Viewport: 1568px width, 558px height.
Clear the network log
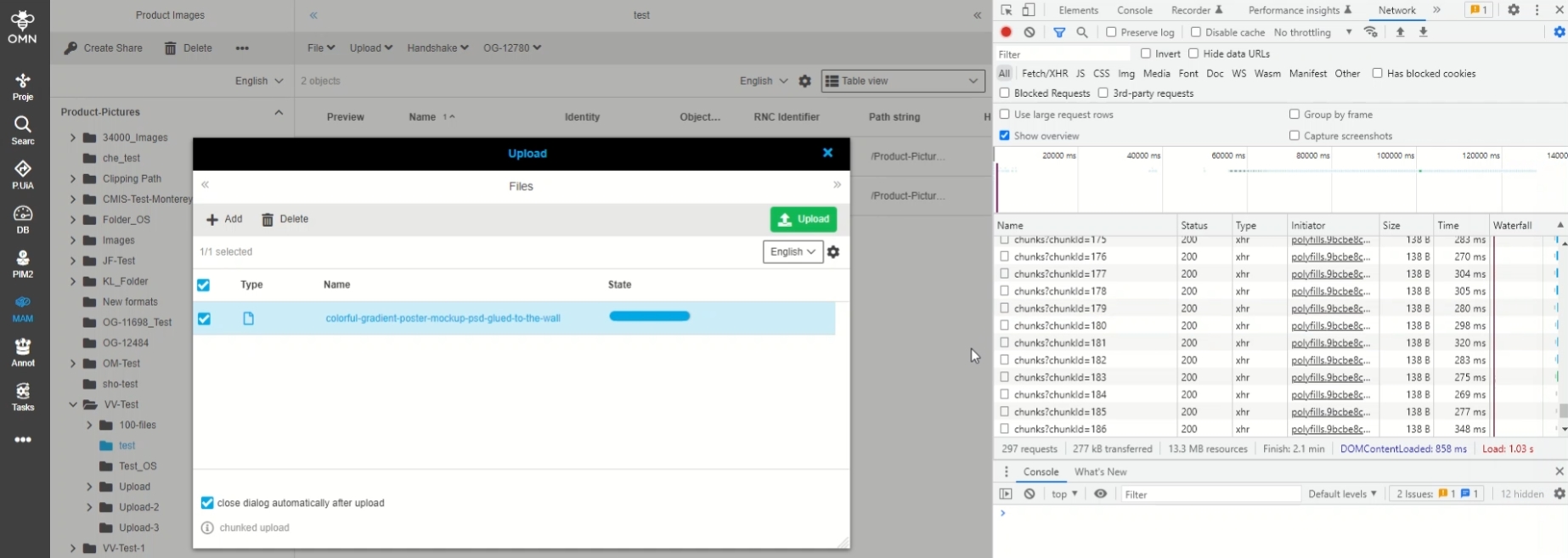coord(1029,32)
